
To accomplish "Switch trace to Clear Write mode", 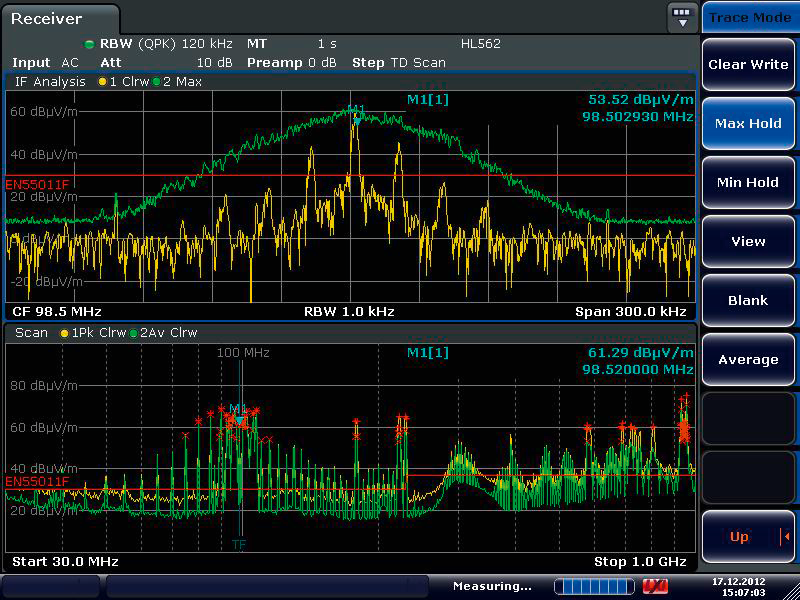I will point(748,64).
